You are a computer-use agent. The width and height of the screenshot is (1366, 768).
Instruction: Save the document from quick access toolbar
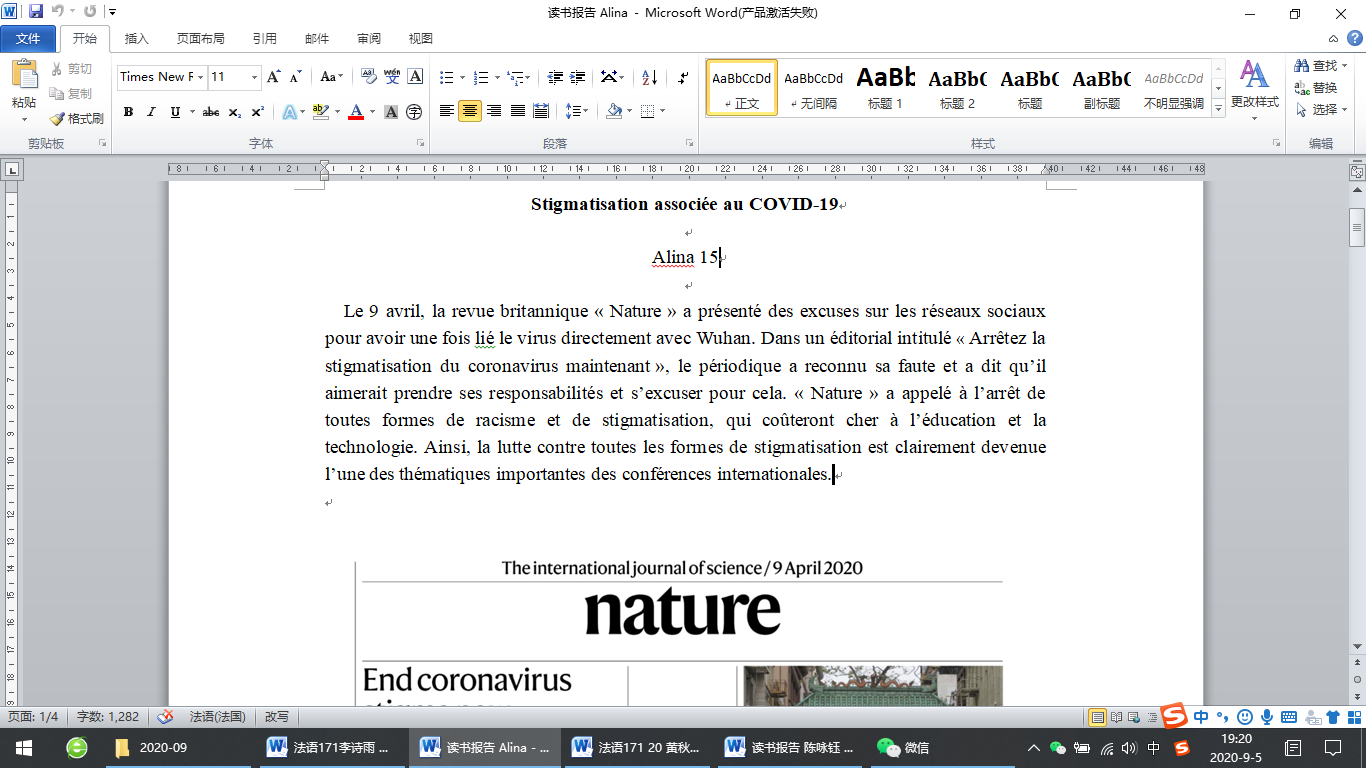coord(36,12)
